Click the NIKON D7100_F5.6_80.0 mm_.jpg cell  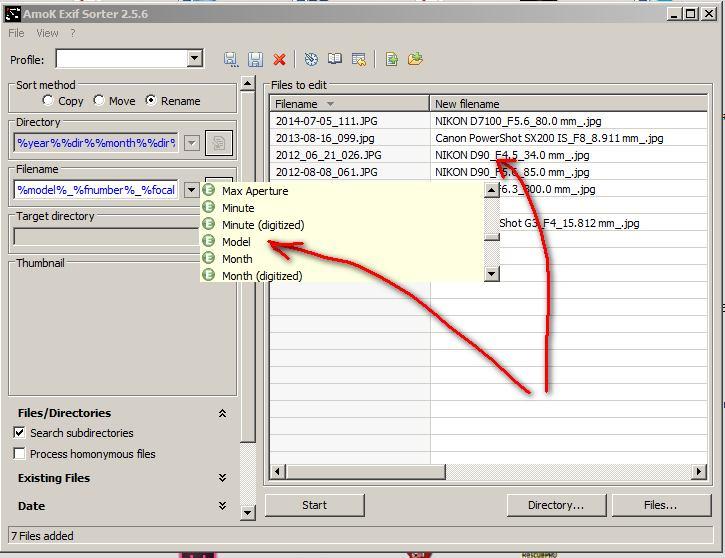(x=518, y=121)
